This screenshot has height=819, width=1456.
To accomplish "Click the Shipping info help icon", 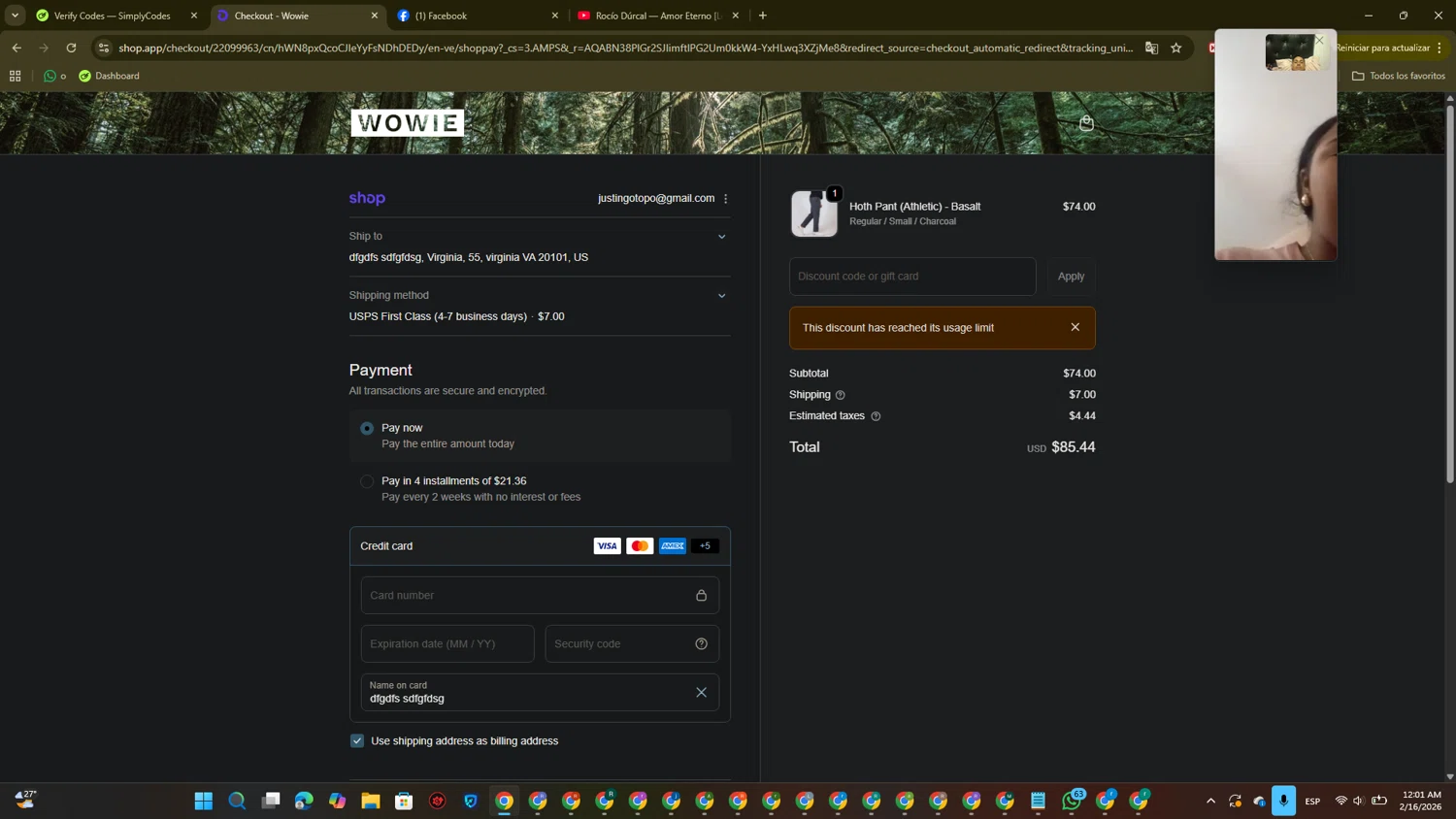I will tap(841, 395).
